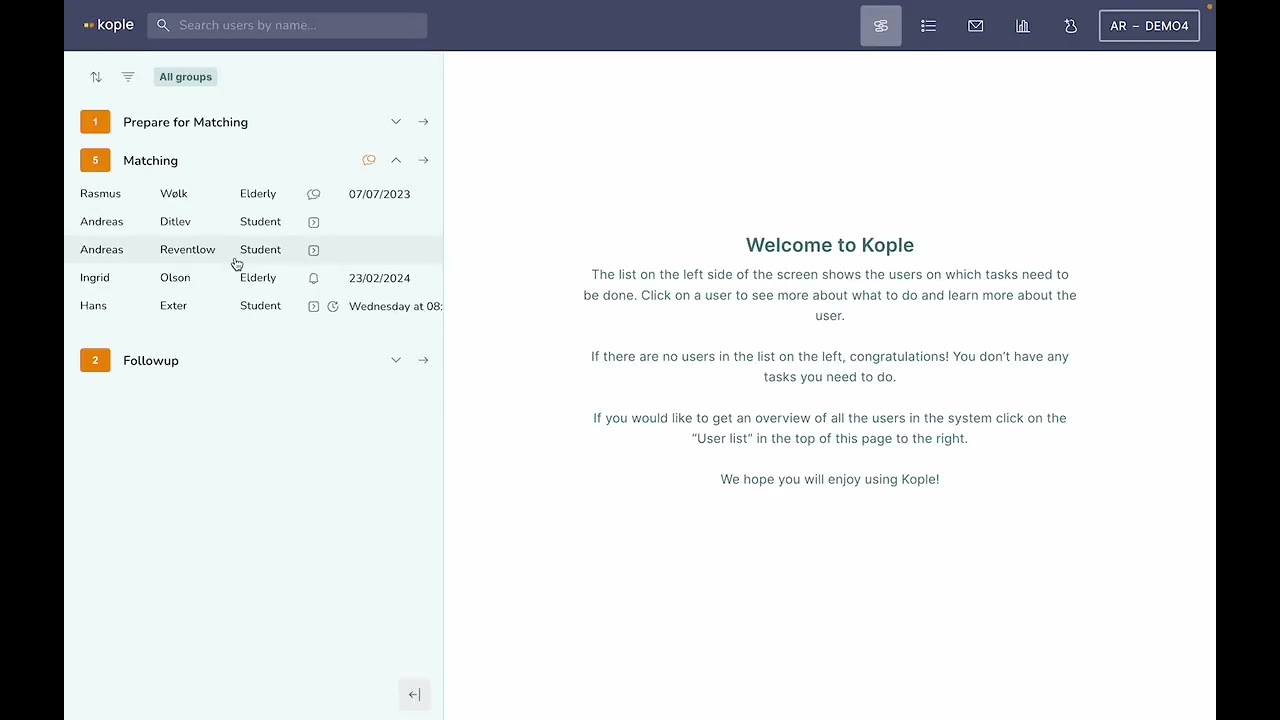Click the Prepare for Matching heading
This screenshot has height=720, width=1280.
coord(185,122)
